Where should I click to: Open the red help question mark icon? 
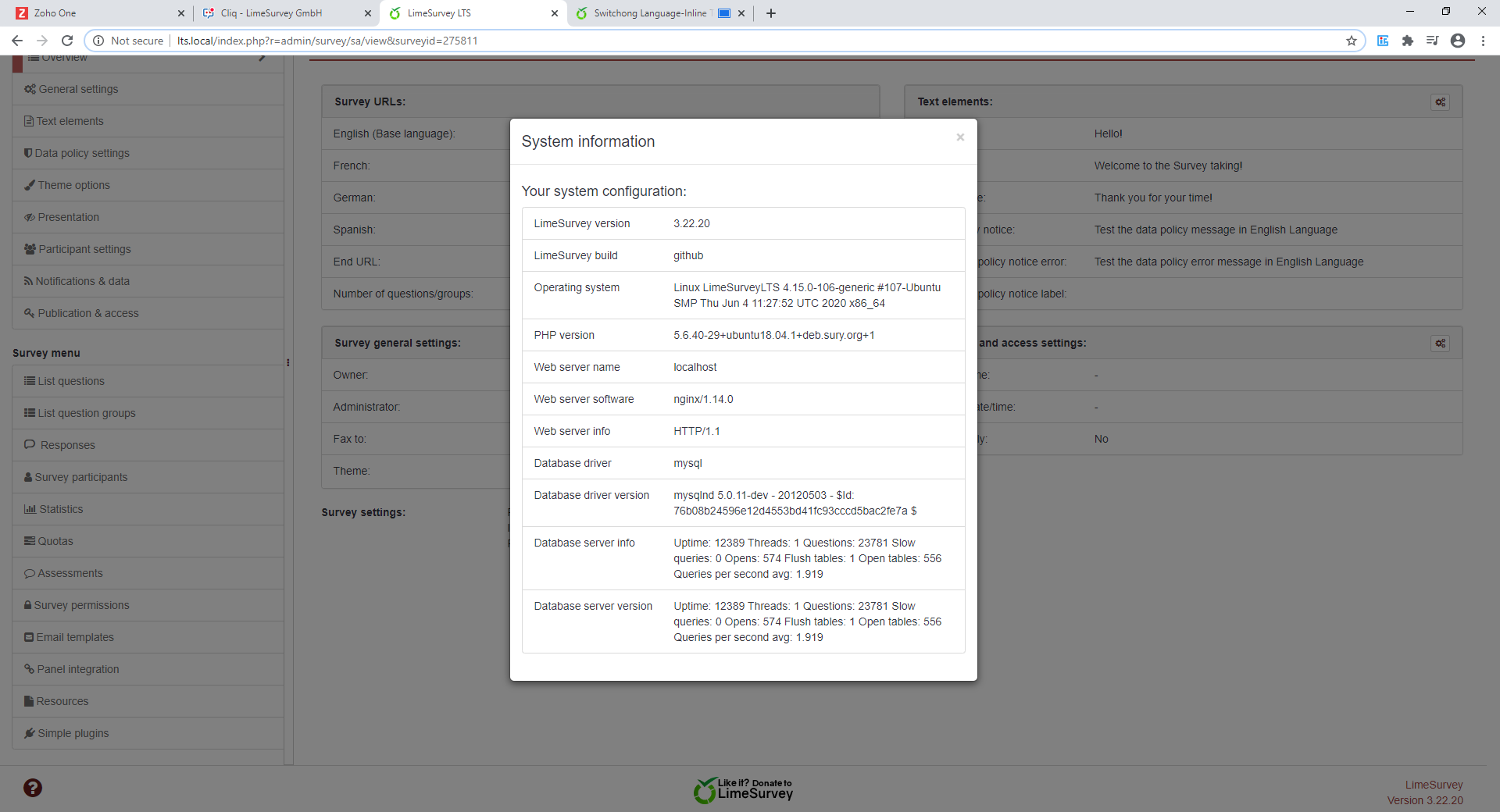tap(33, 788)
